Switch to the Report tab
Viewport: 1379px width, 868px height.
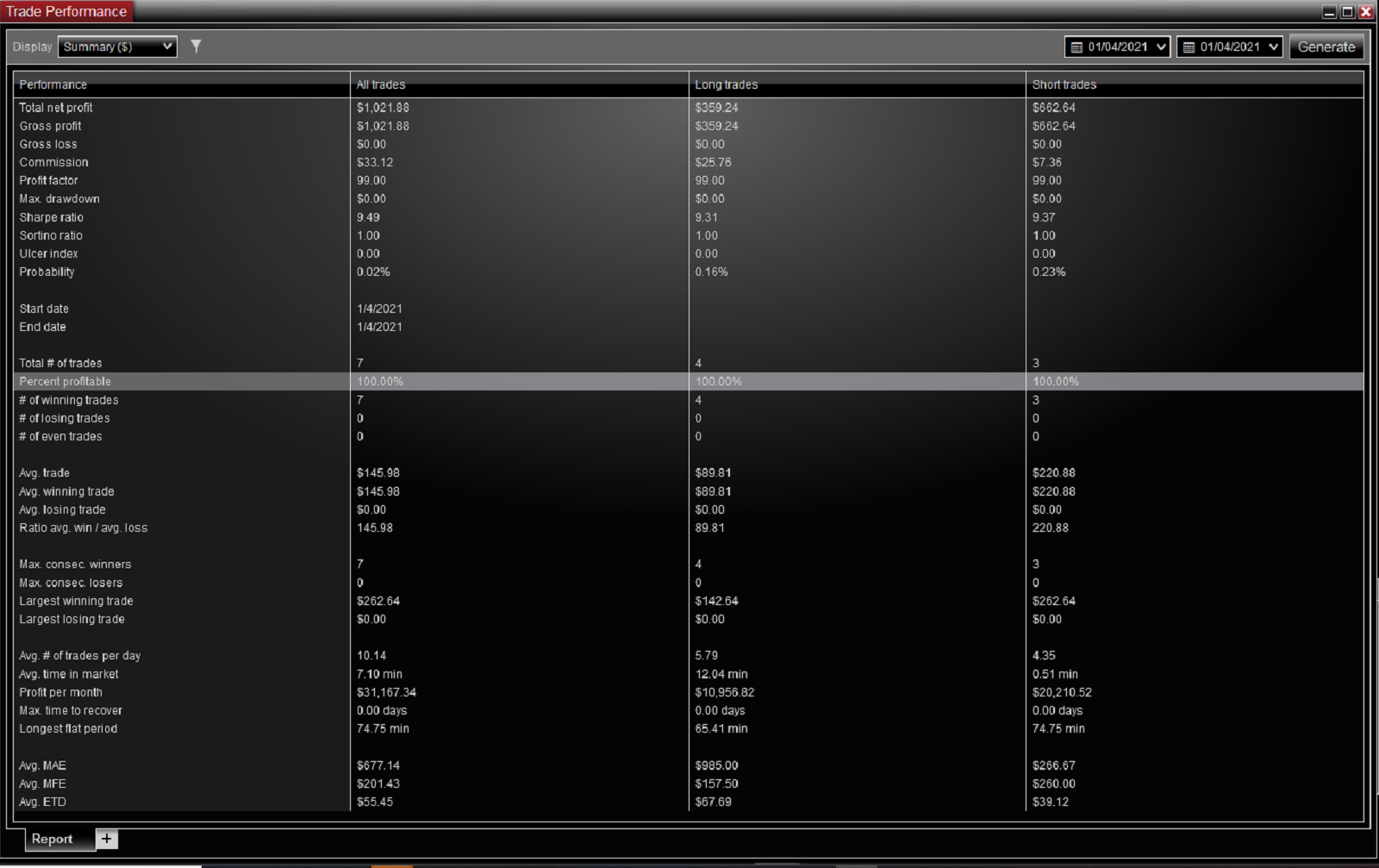click(x=52, y=839)
